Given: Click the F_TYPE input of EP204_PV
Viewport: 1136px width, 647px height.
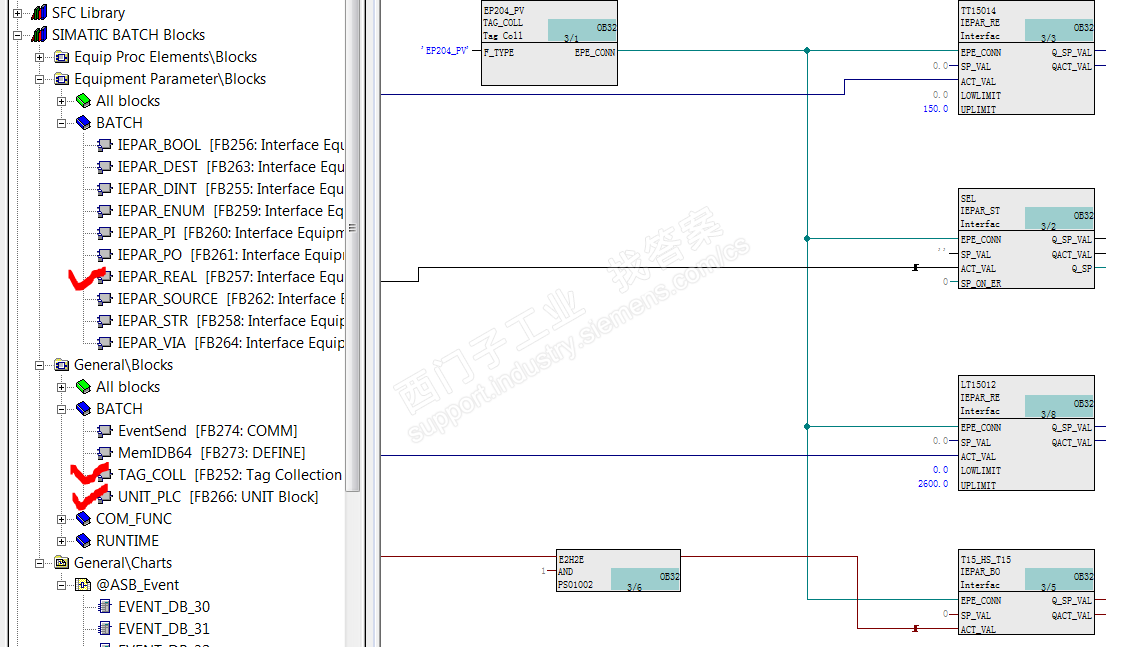Looking at the screenshot, I should (499, 53).
